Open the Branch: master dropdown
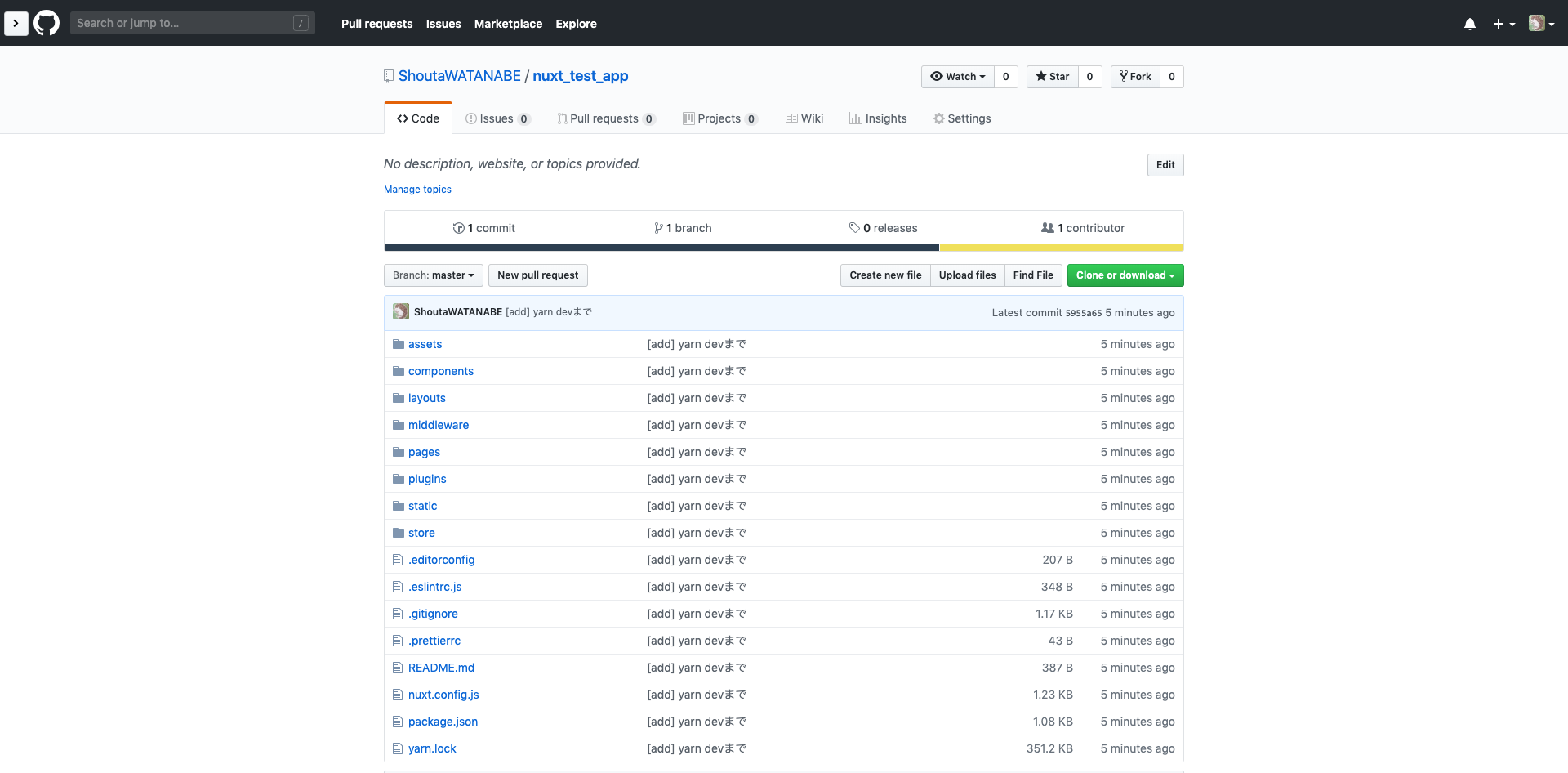 tap(433, 275)
